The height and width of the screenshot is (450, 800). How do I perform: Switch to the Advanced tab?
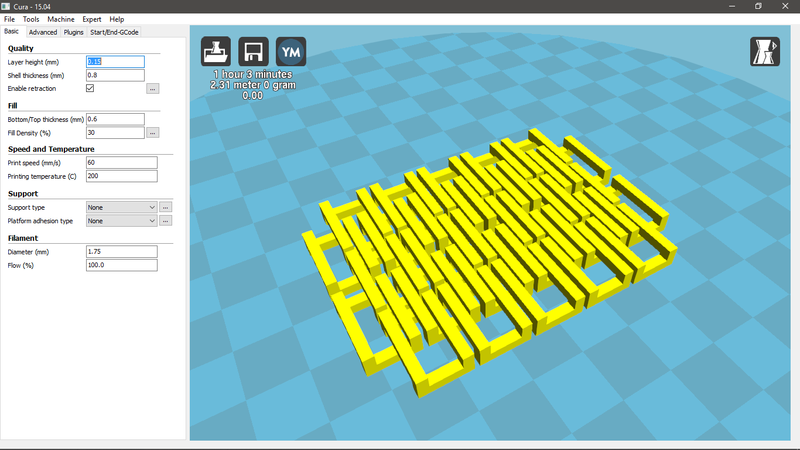coord(43,32)
